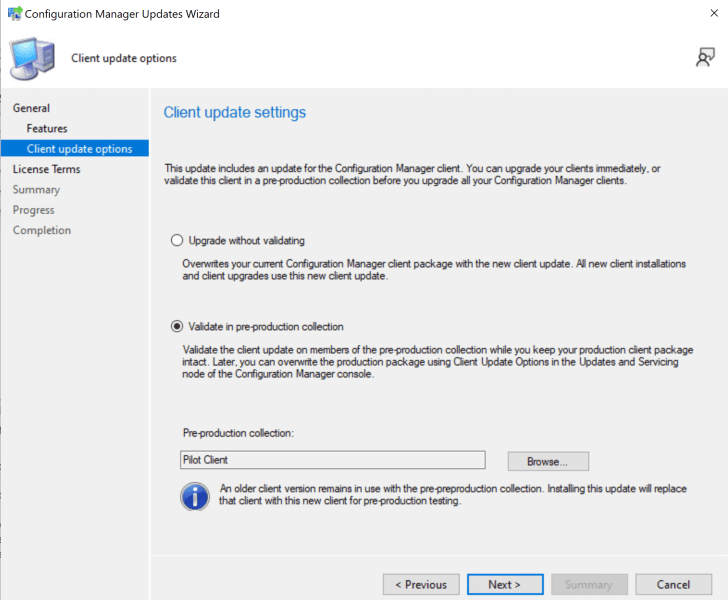Screen dimensions: 728x600
Task: Click the Validate the client update description
Action: 437,362
